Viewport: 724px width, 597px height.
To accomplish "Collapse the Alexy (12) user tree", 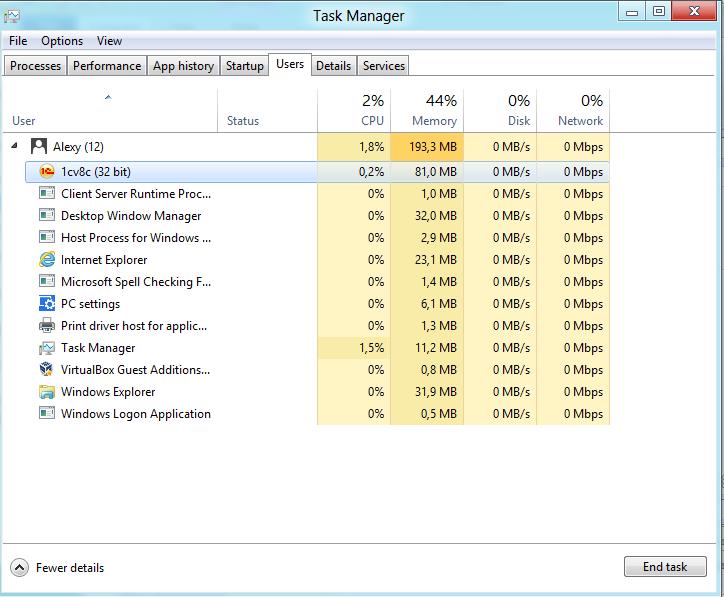I will [x=15, y=145].
